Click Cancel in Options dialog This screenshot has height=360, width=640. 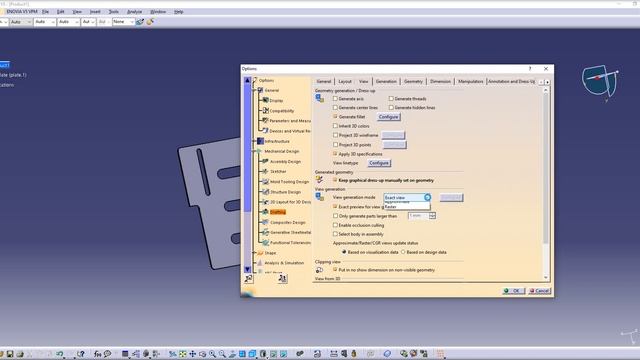[x=540, y=291]
